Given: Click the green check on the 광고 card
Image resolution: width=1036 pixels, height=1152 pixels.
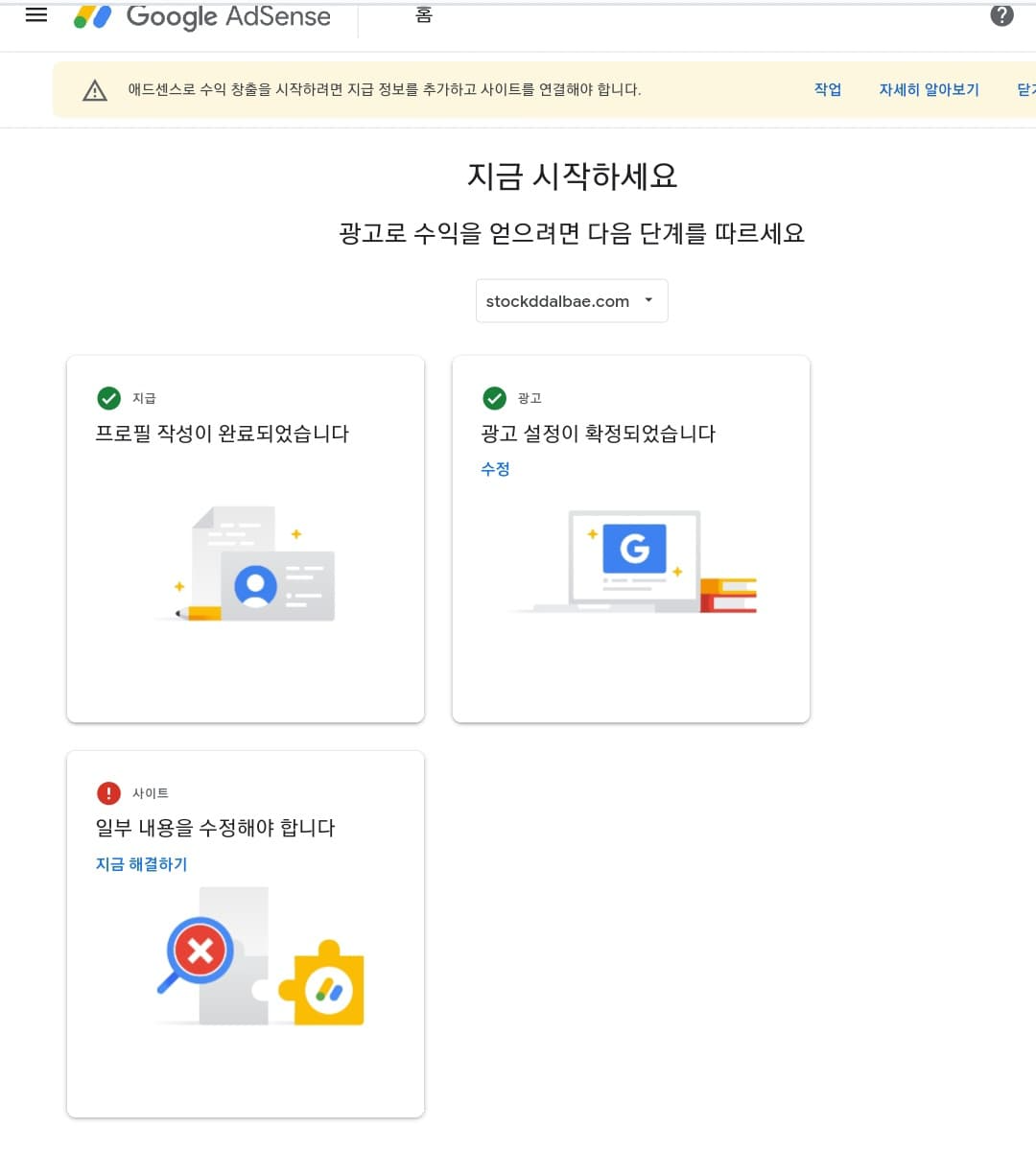Looking at the screenshot, I should point(493,398).
